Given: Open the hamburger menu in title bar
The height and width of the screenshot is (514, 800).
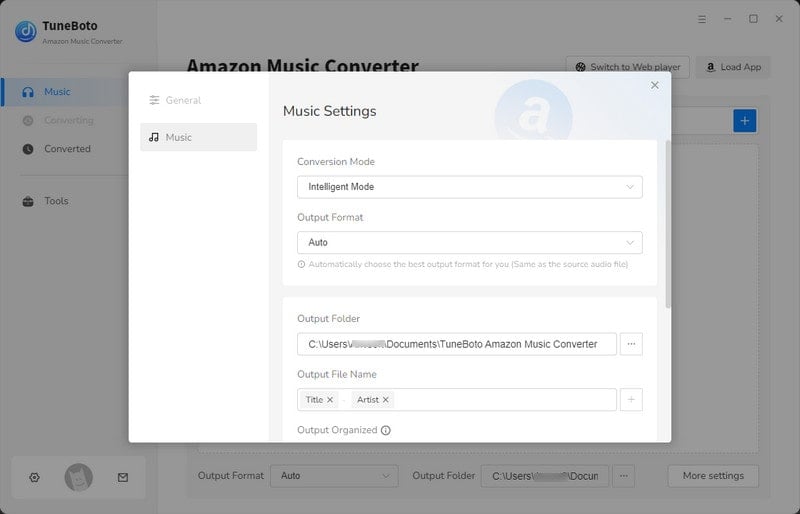Looking at the screenshot, I should click(702, 19).
